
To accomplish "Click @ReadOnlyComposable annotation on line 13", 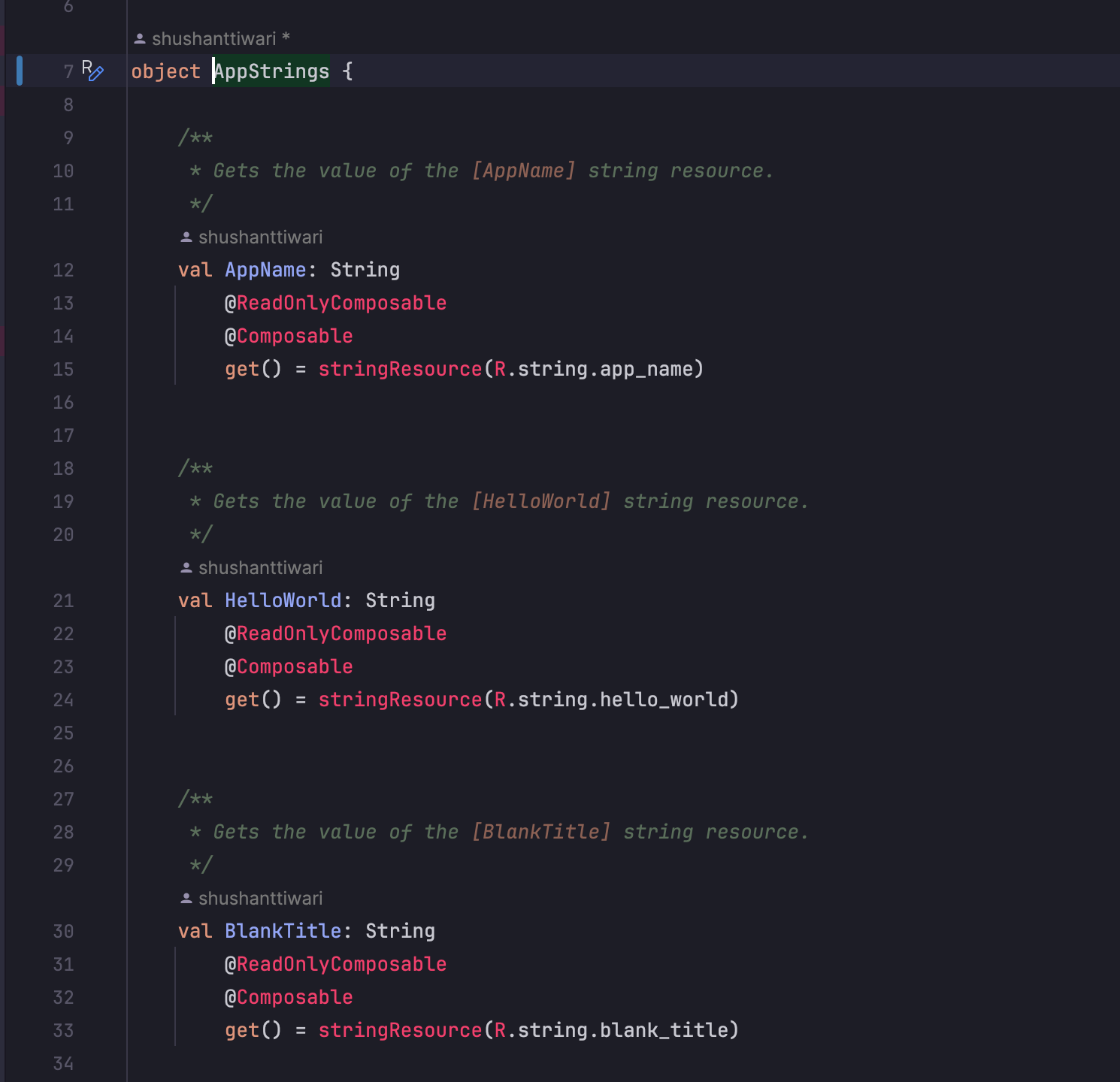I will [336, 303].
